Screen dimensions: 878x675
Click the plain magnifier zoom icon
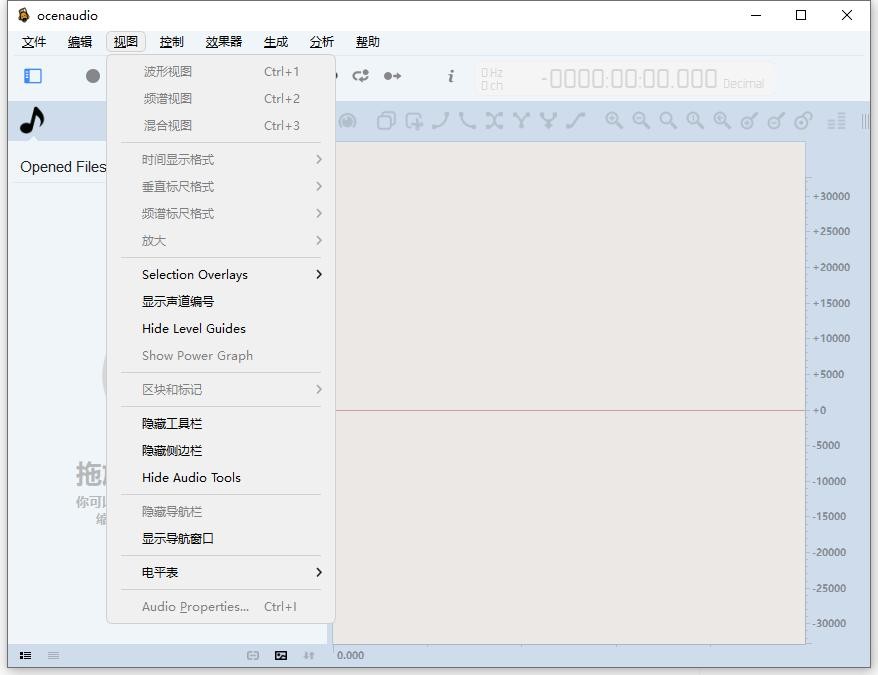(667, 120)
